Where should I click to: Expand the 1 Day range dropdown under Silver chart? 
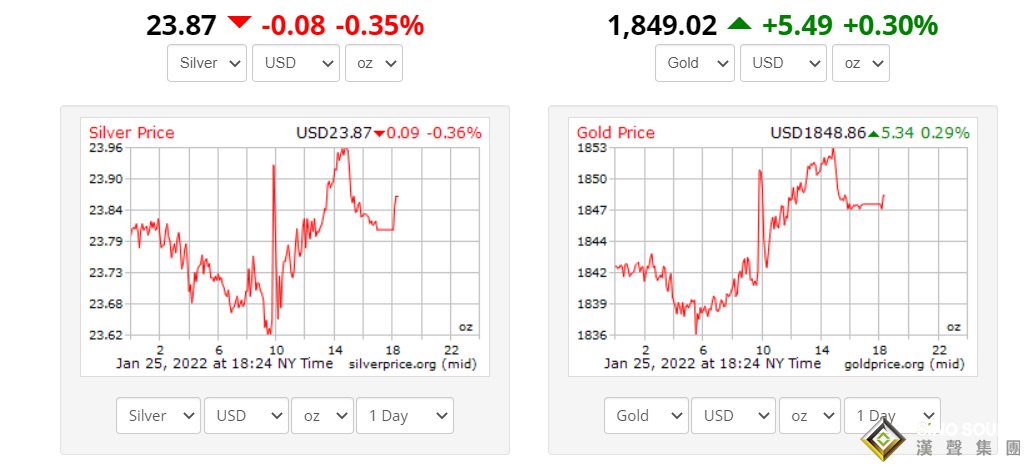[x=404, y=416]
